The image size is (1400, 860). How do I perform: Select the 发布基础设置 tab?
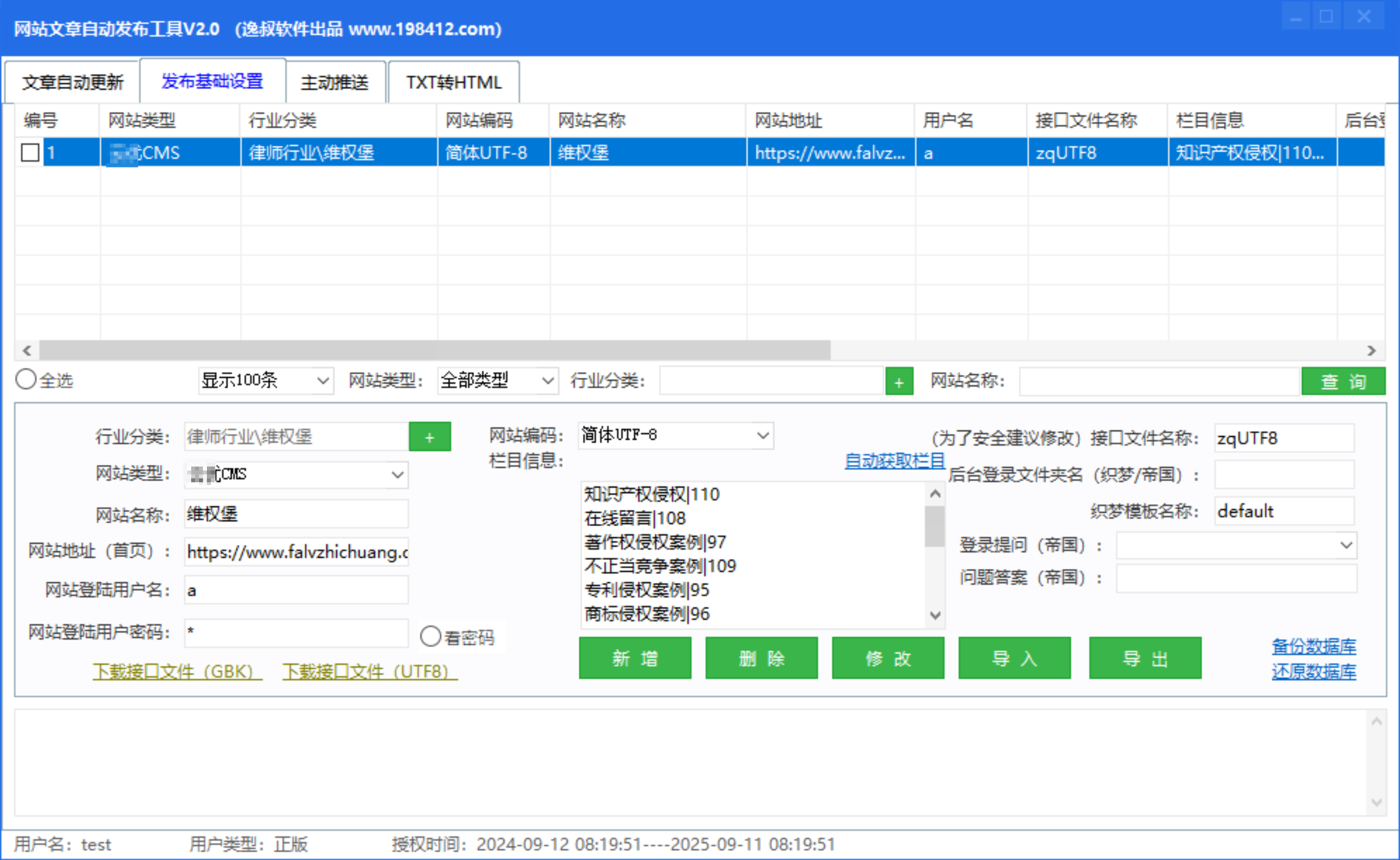(x=212, y=81)
